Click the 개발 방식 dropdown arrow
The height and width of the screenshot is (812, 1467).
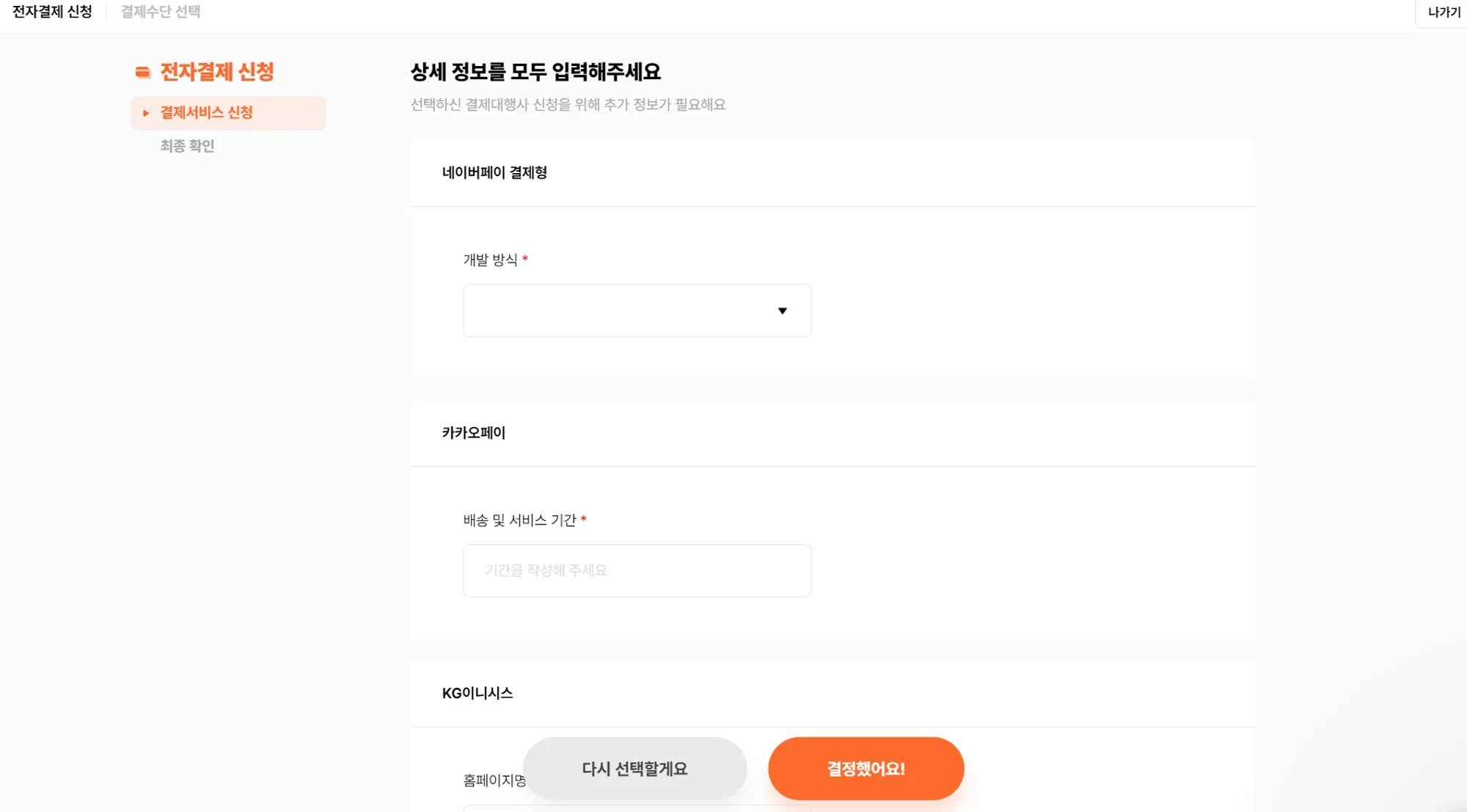(x=782, y=311)
